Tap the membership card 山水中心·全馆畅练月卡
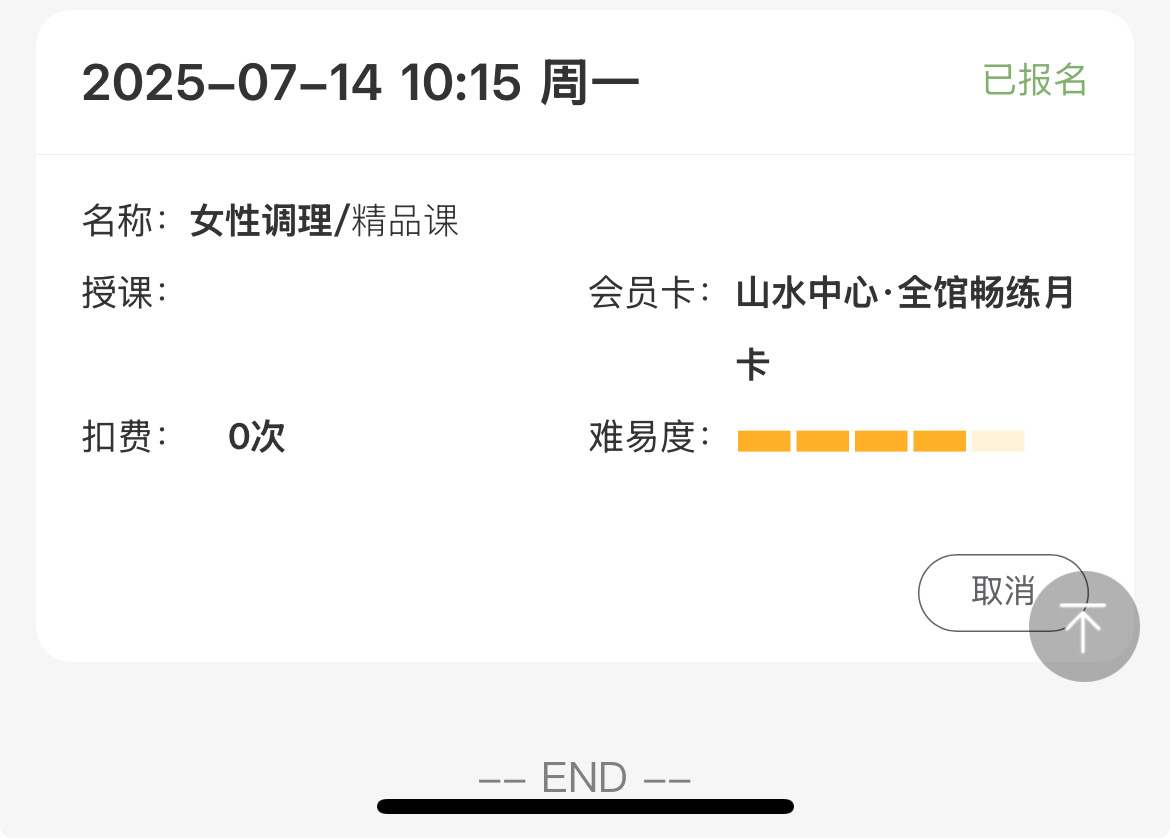The height and width of the screenshot is (838, 1170). tap(905, 328)
